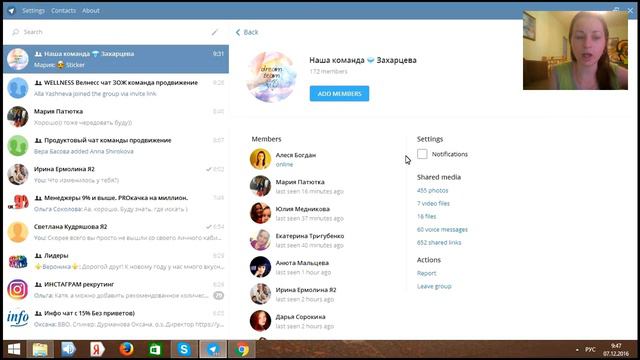Screen dimensions: 640x360
Task: Open the Наша команда Захарцева chat
Action: click(116, 59)
